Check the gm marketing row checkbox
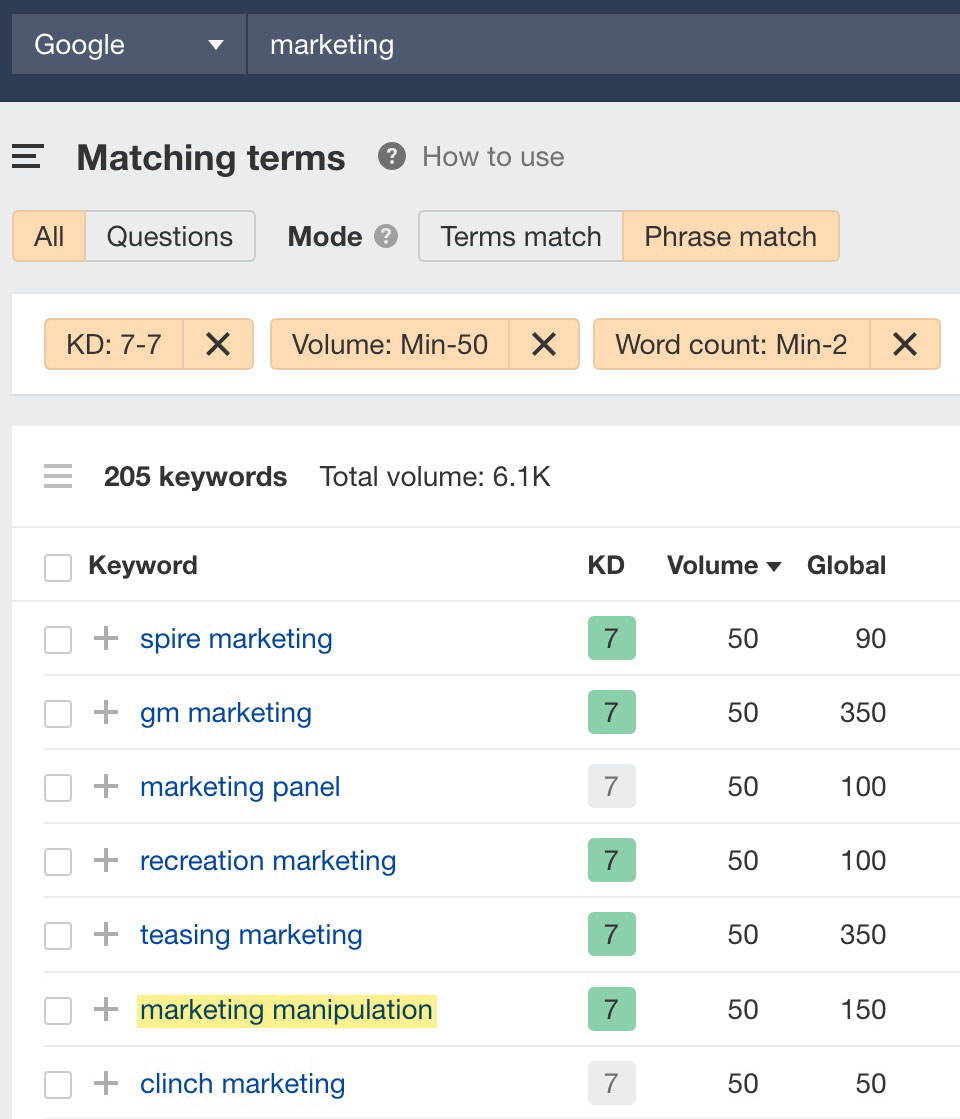This screenshot has width=960, height=1119. (x=58, y=713)
